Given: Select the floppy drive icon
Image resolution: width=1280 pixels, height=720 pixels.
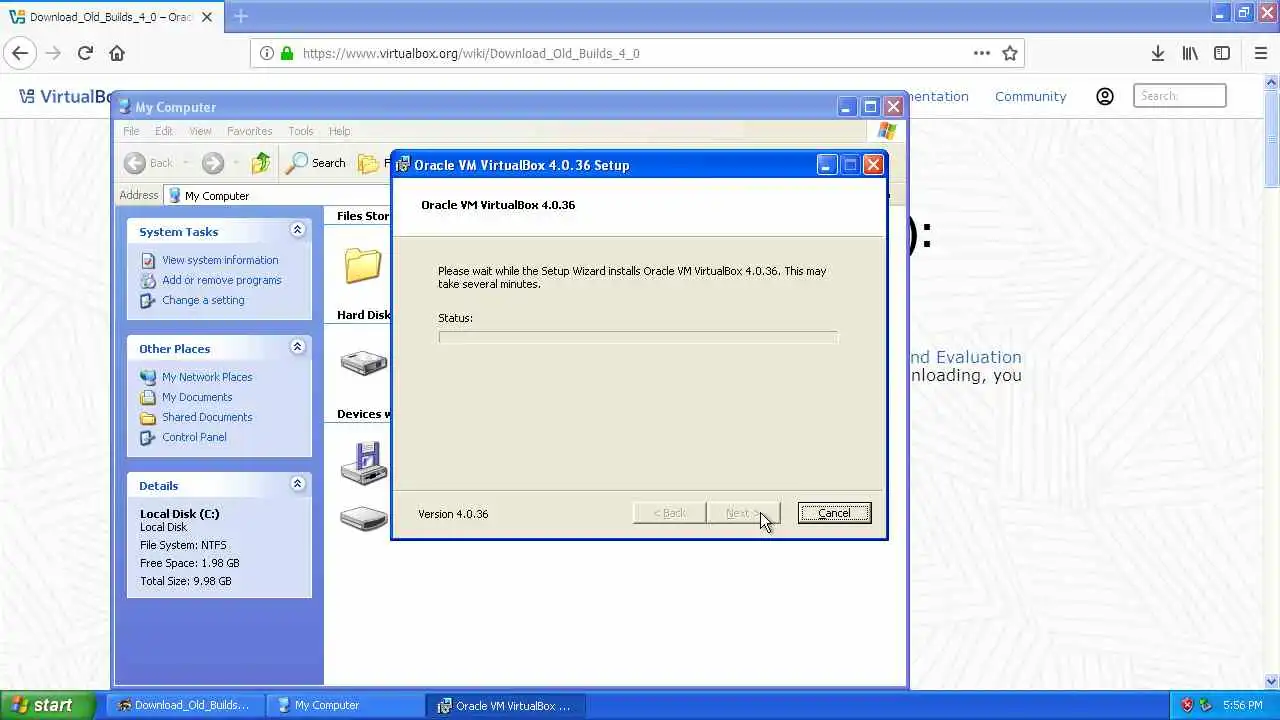Looking at the screenshot, I should pos(364,462).
